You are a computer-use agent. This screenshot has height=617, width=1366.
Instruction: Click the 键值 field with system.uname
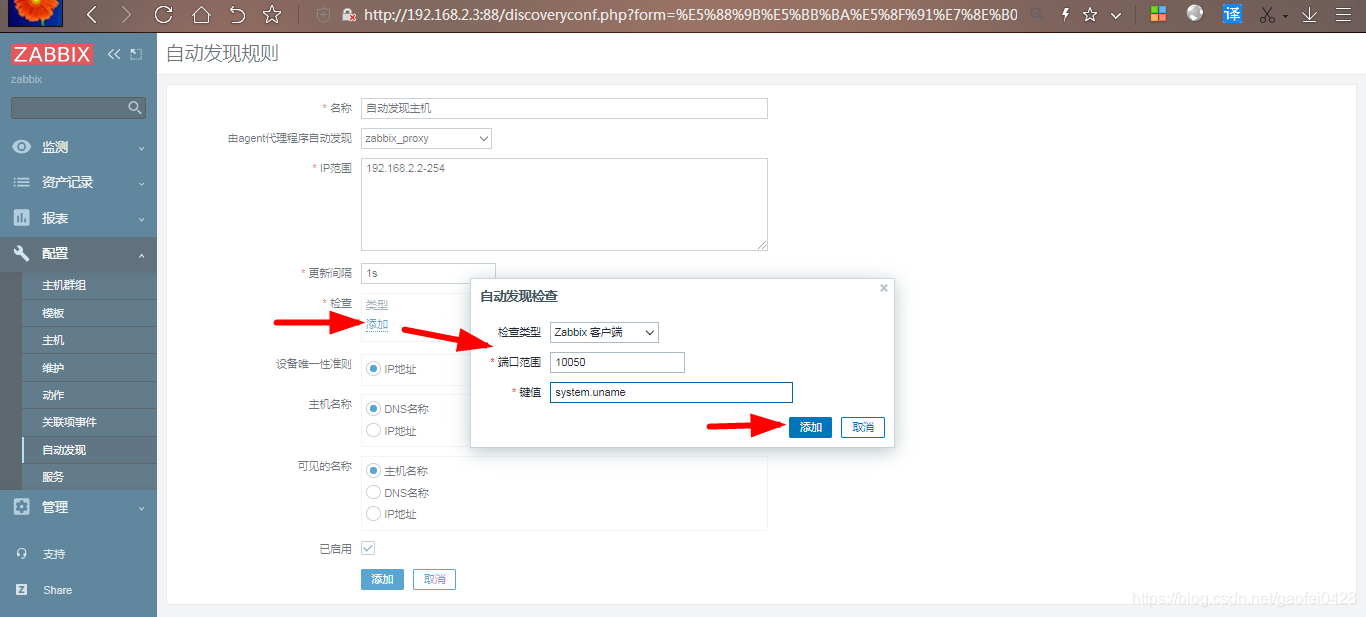coord(671,392)
